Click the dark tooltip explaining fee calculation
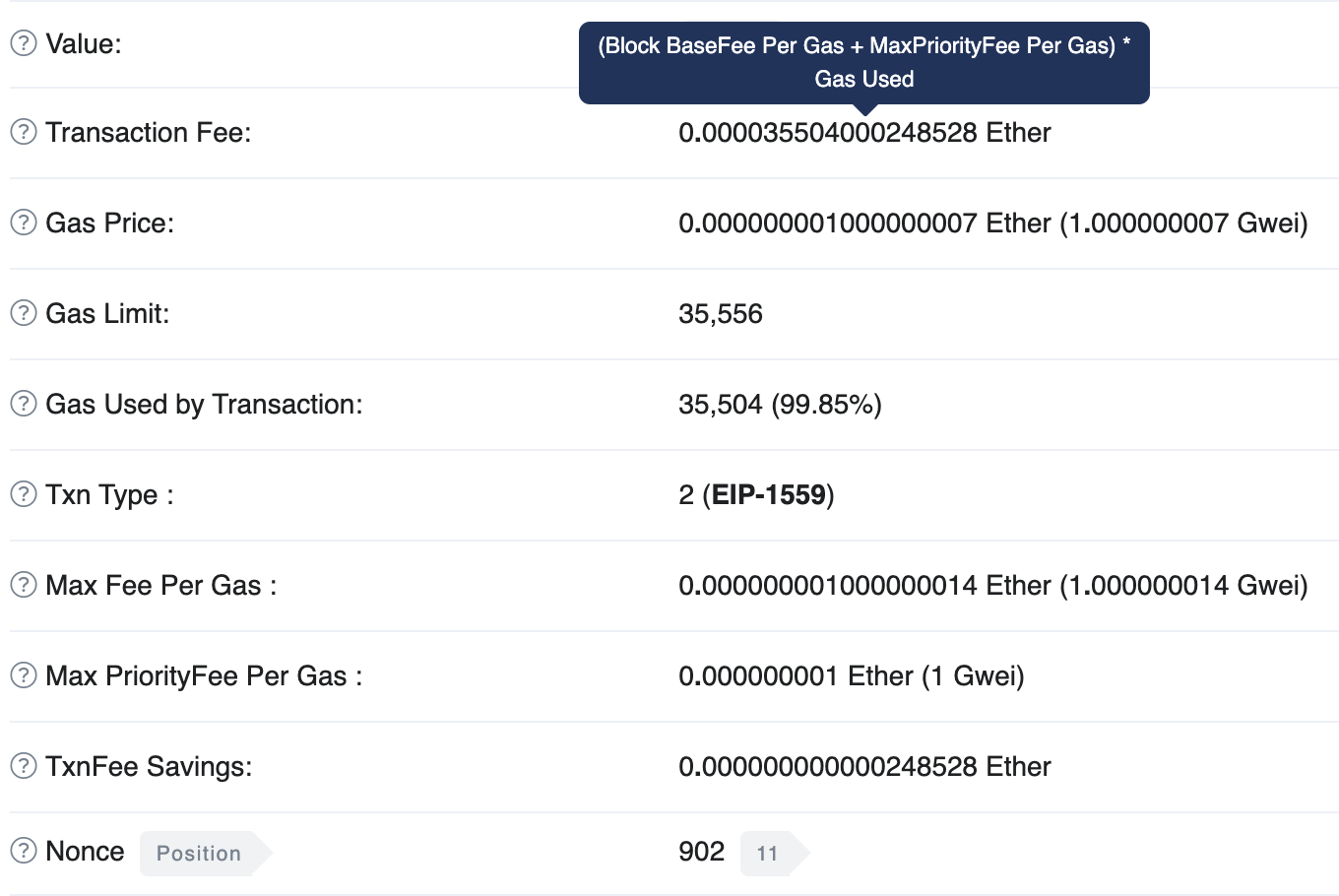The height and width of the screenshot is (896, 1339). [863, 62]
